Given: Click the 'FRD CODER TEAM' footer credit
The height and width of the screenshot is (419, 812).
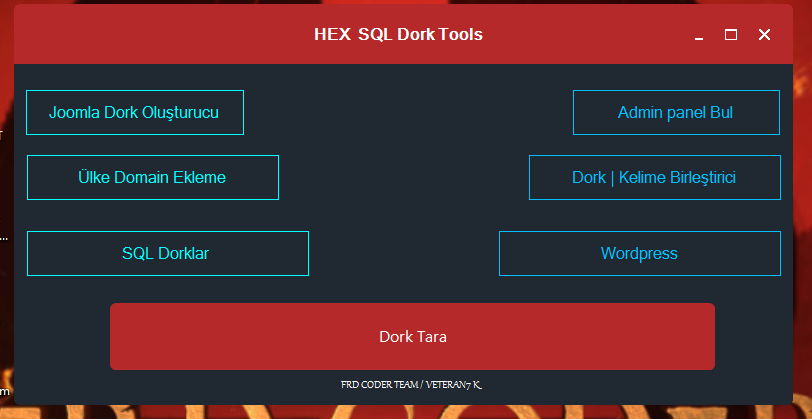Looking at the screenshot, I should [x=379, y=383].
